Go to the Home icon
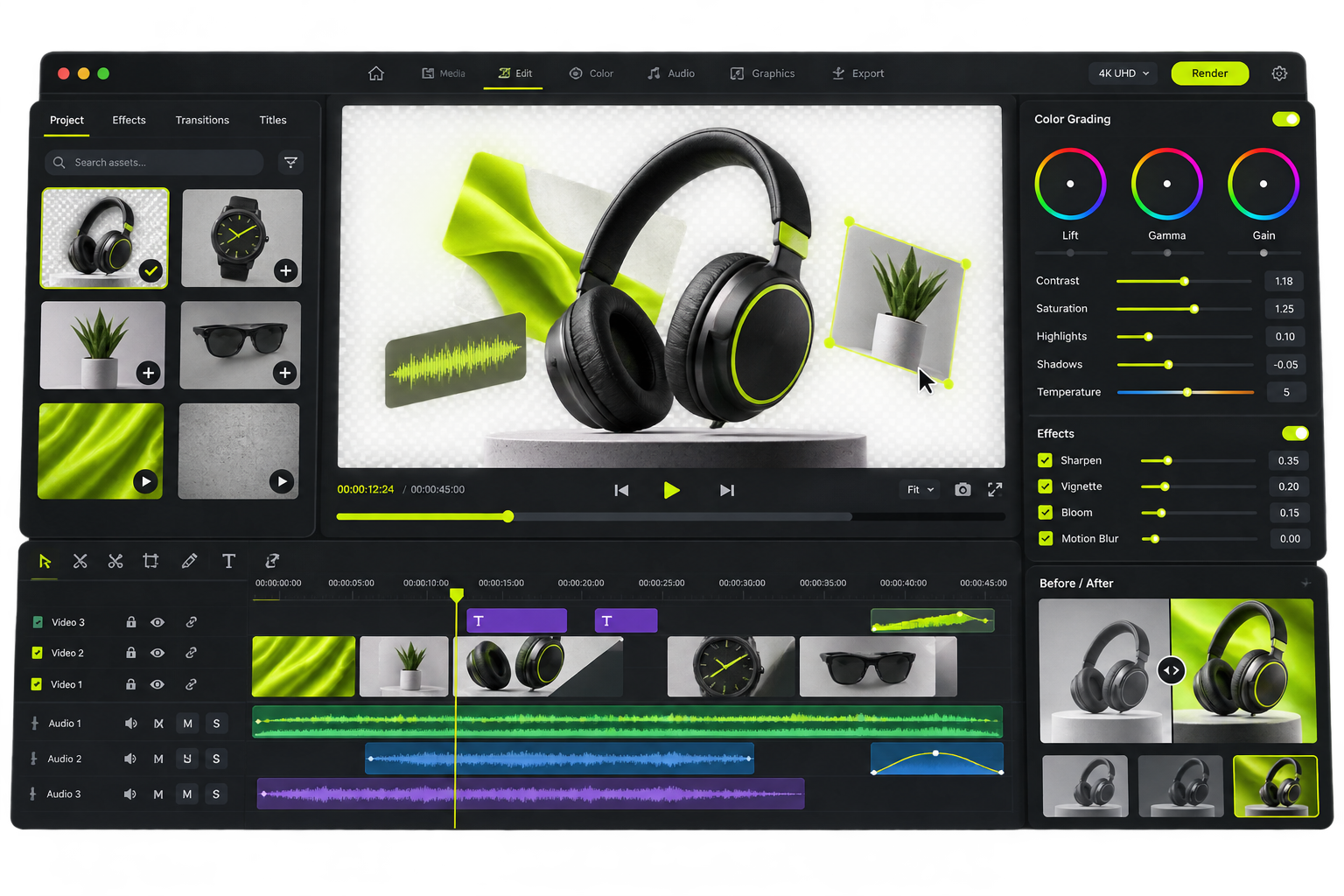1344x896 pixels. (x=376, y=73)
